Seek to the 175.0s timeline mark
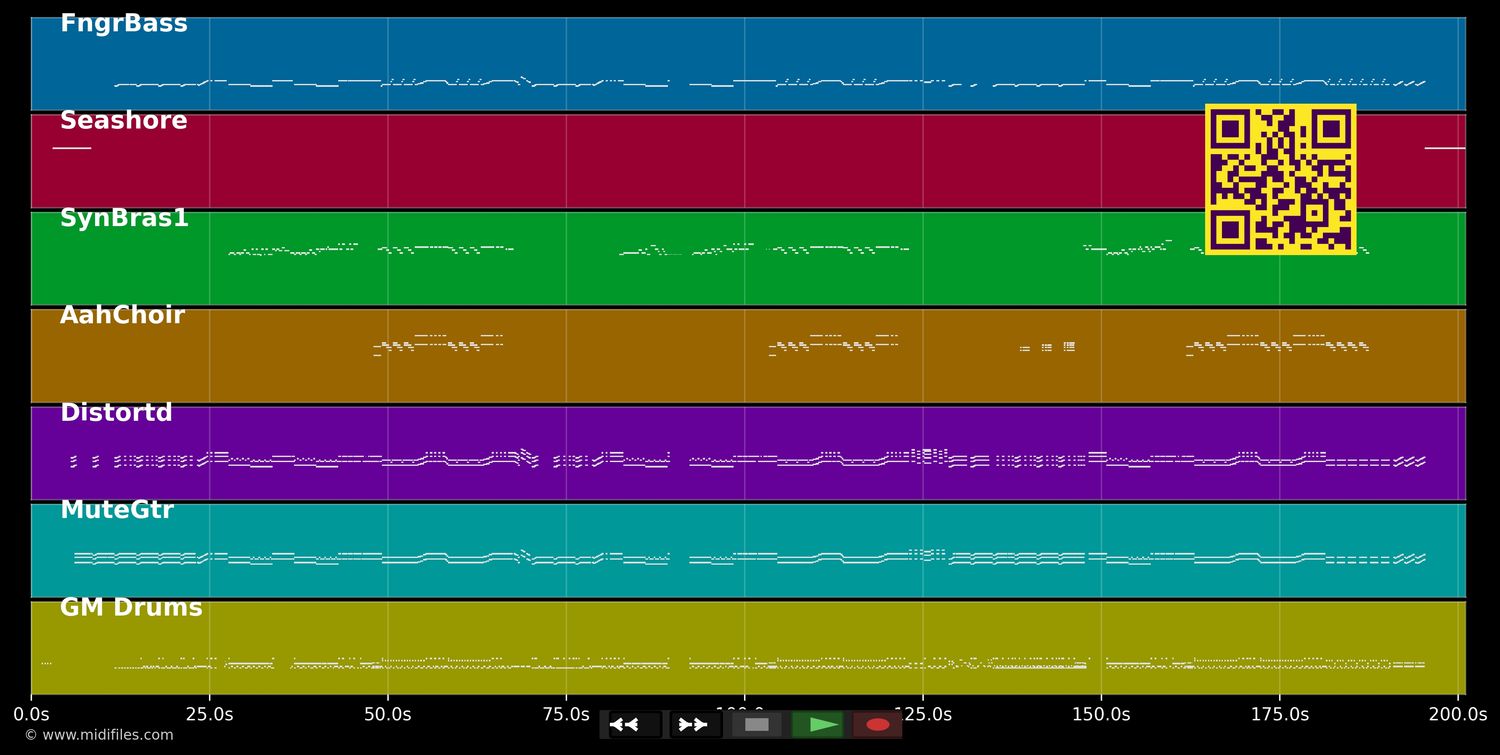The width and height of the screenshot is (1500, 755). pos(1279,715)
